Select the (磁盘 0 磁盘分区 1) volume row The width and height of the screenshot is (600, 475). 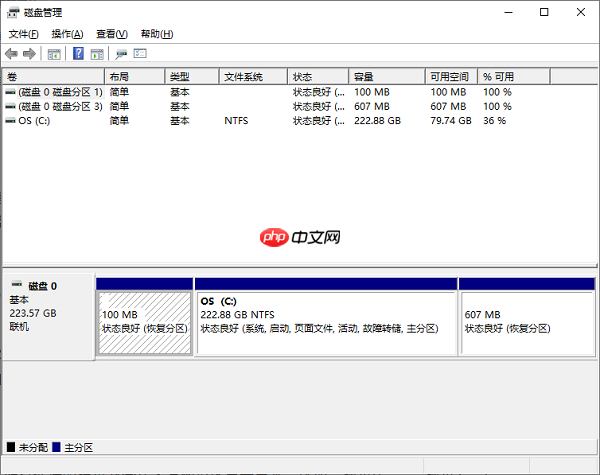(x=60, y=92)
